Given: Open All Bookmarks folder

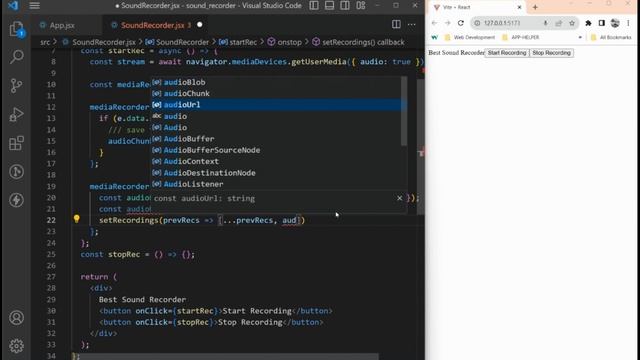Looking at the screenshot, I should pos(611,37).
